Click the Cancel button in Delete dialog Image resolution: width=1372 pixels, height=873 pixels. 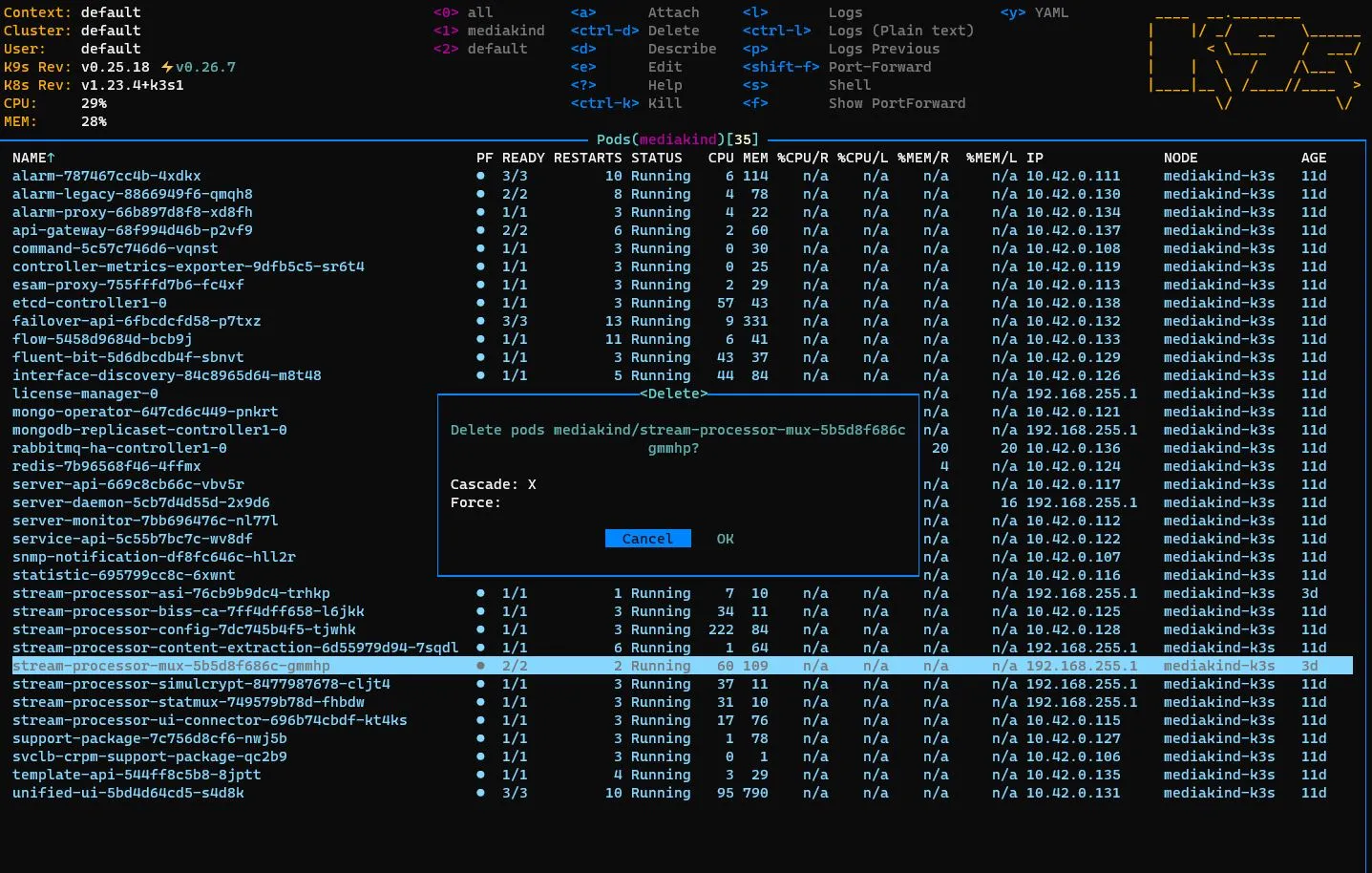[x=647, y=539]
